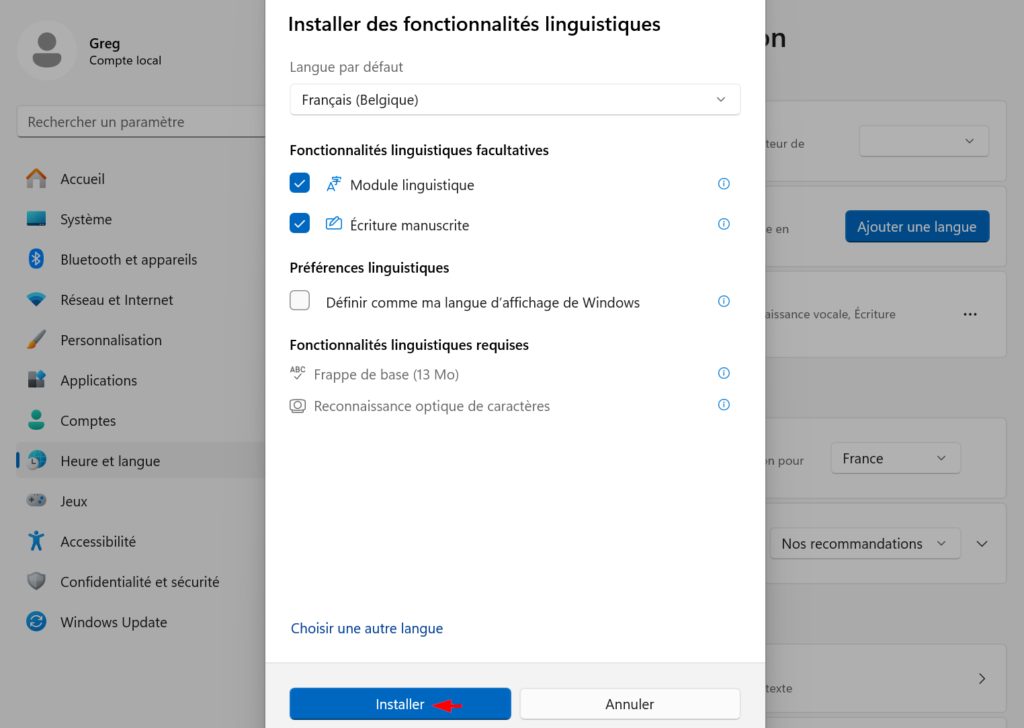Click the Accessibilité figure icon
Image resolution: width=1024 pixels, height=728 pixels.
pyautogui.click(x=36, y=541)
